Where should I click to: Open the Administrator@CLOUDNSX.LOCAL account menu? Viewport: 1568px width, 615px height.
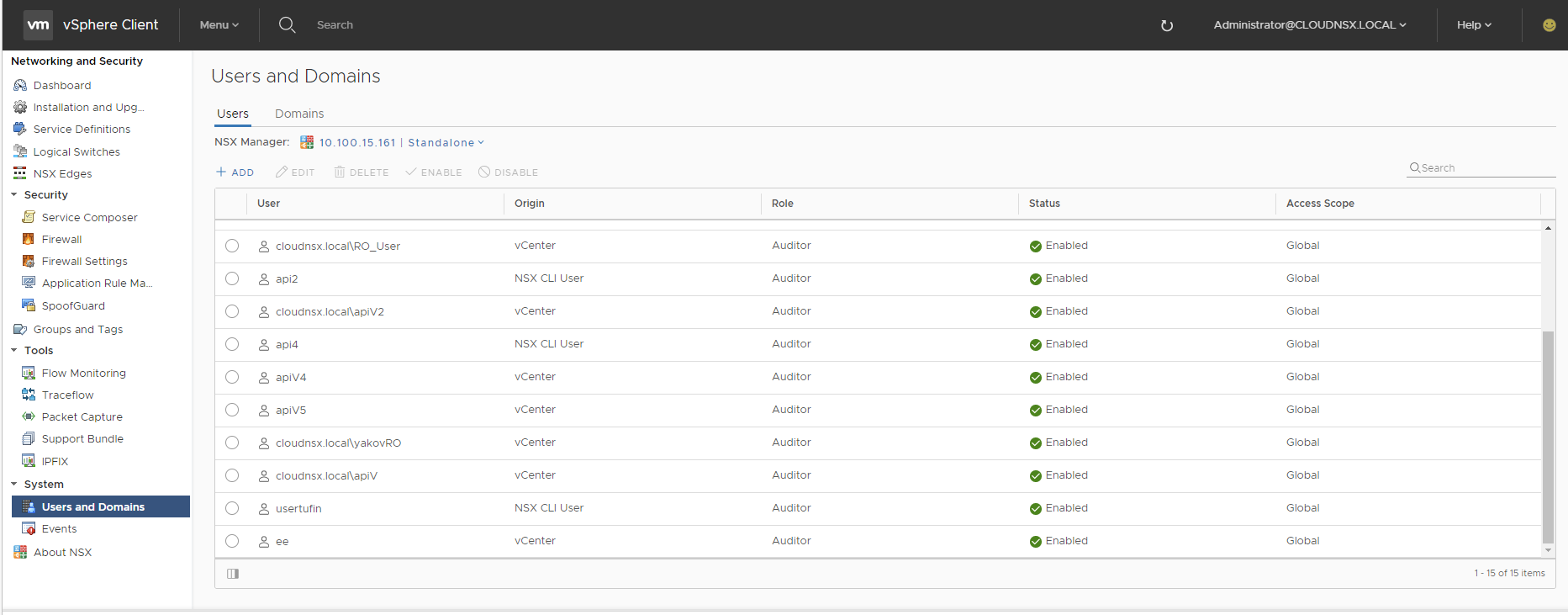(1309, 25)
